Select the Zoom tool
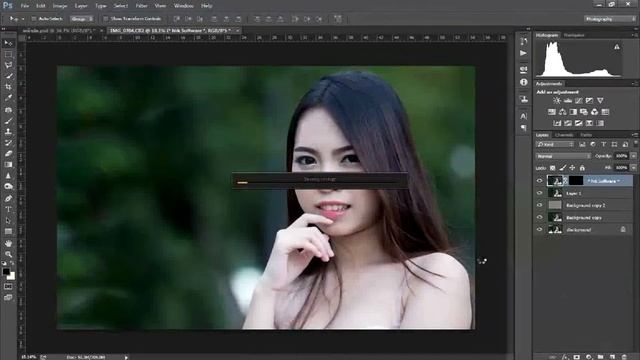The image size is (640, 360). click(8, 254)
